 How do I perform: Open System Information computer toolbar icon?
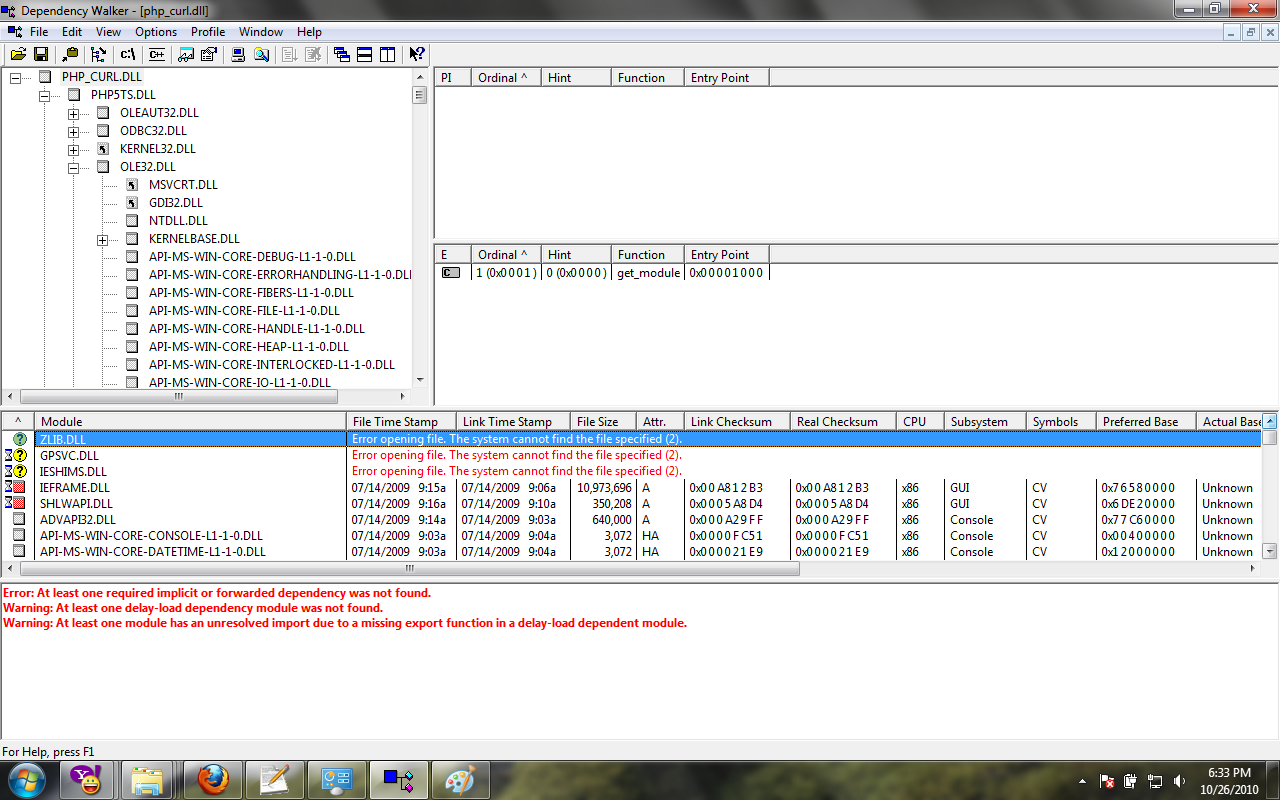tap(238, 54)
